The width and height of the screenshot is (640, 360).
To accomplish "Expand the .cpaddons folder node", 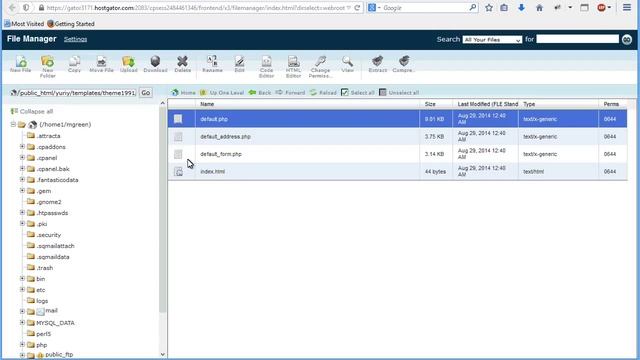I will (x=22, y=147).
